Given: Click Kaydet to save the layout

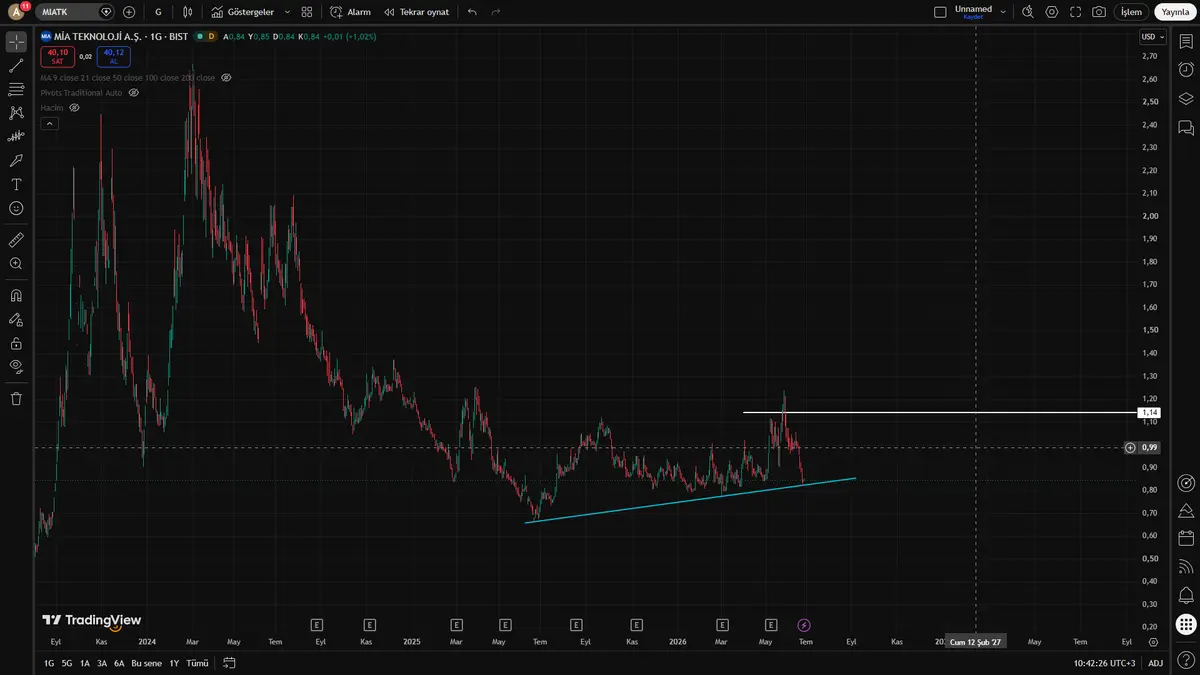Looking at the screenshot, I should pyautogui.click(x=973, y=17).
